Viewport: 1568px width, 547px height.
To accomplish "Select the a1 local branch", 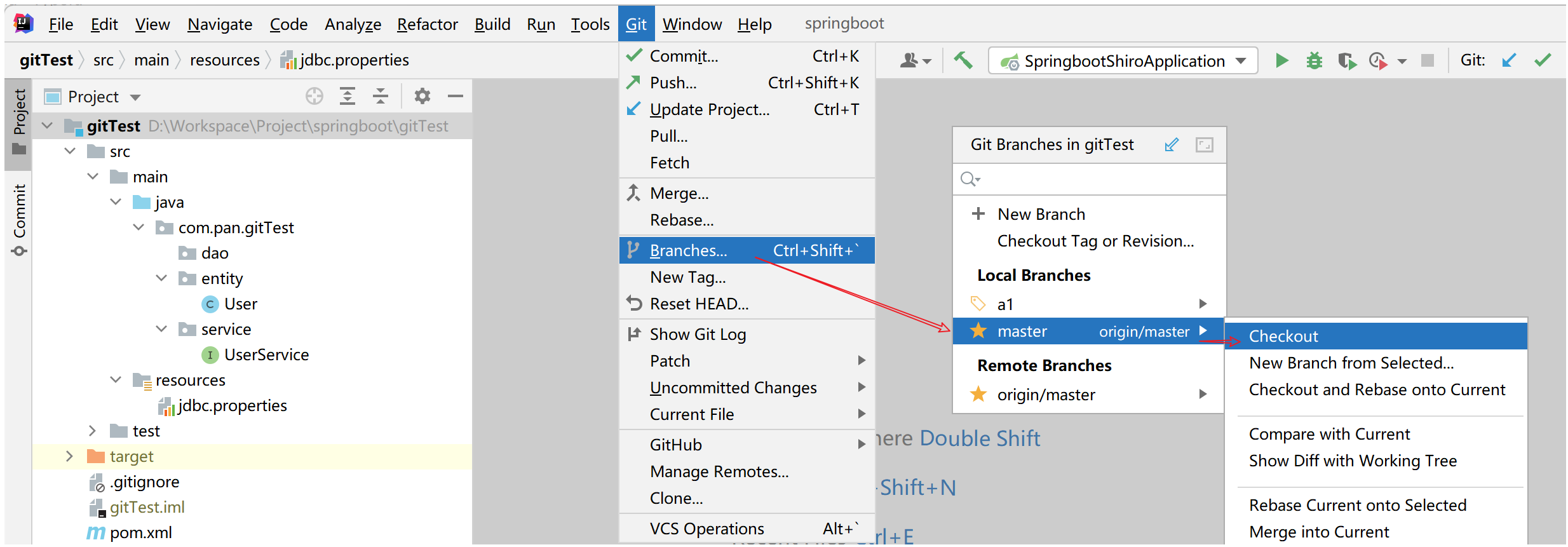I will [x=1005, y=304].
